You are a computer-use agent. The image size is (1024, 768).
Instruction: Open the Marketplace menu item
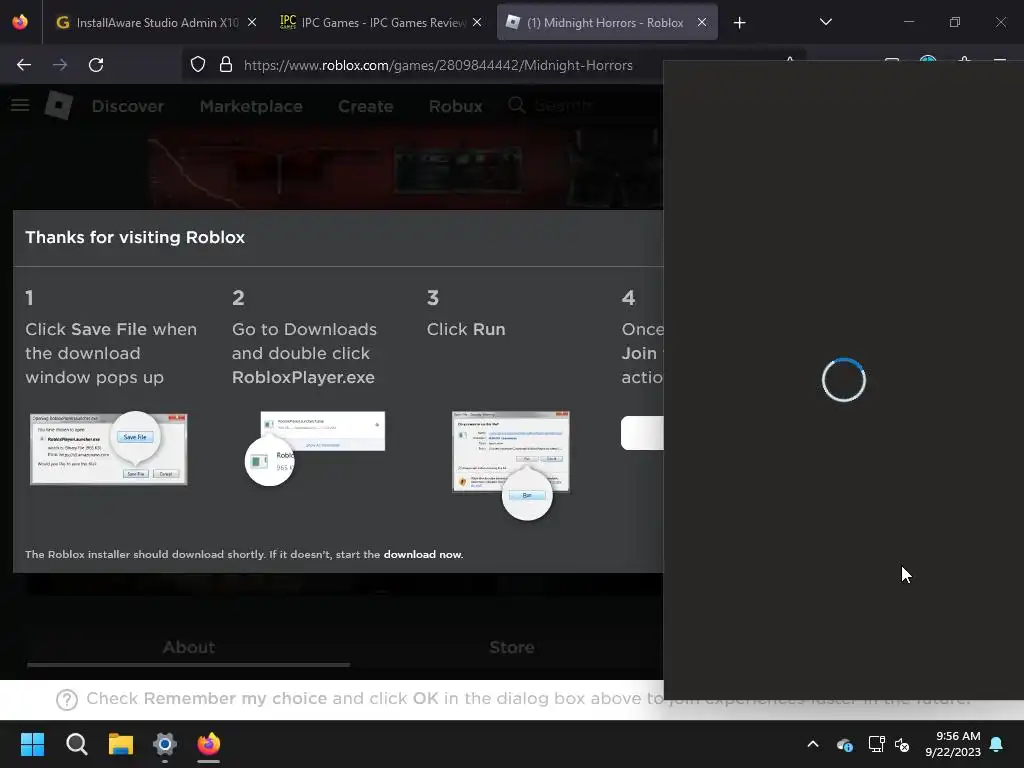point(251,106)
